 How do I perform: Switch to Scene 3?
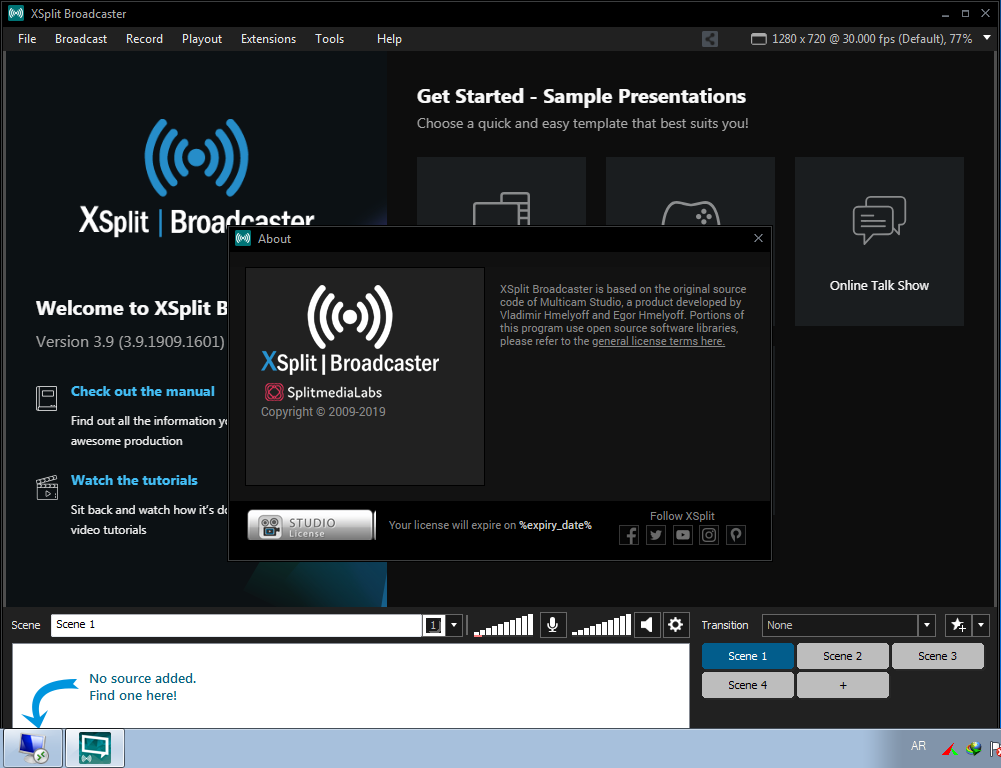(937, 656)
